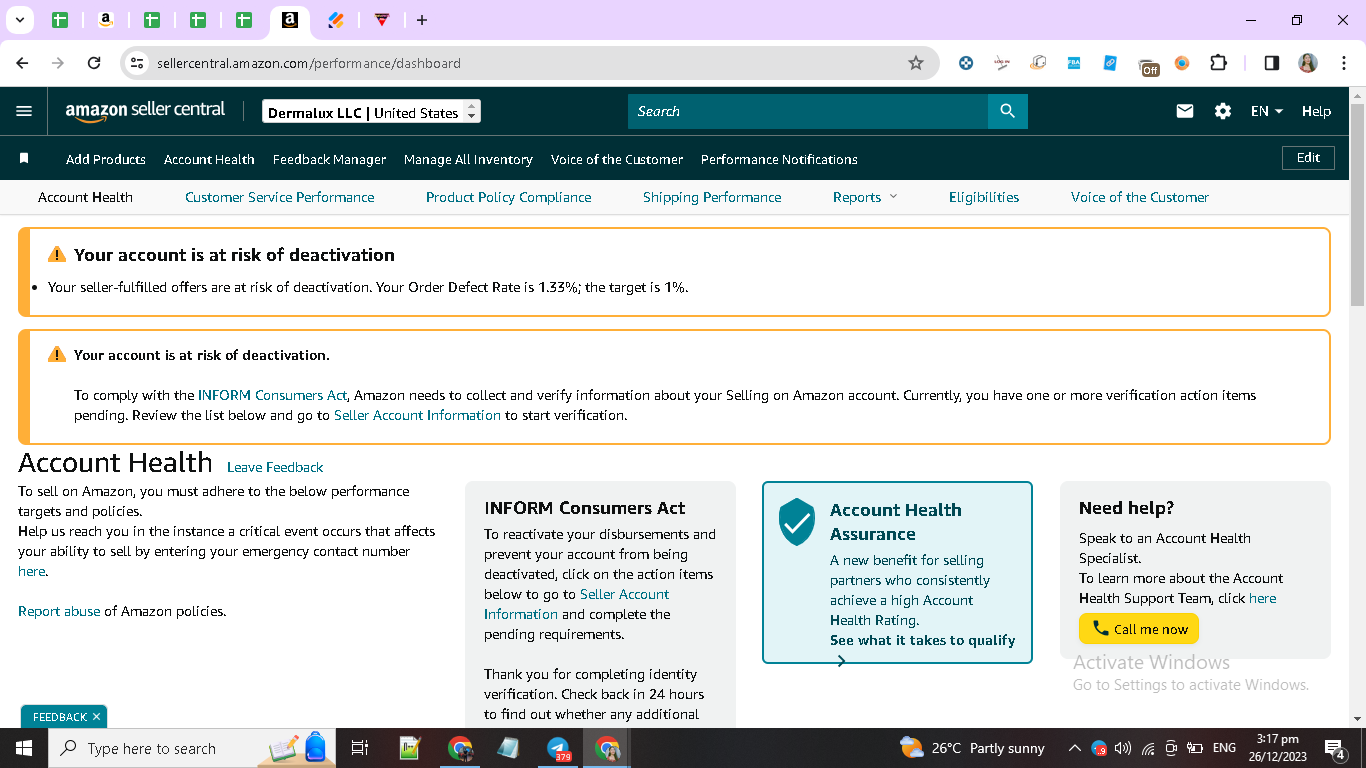This screenshot has width=1366, height=768.
Task: Open the browser side panel
Action: pyautogui.click(x=1271, y=63)
